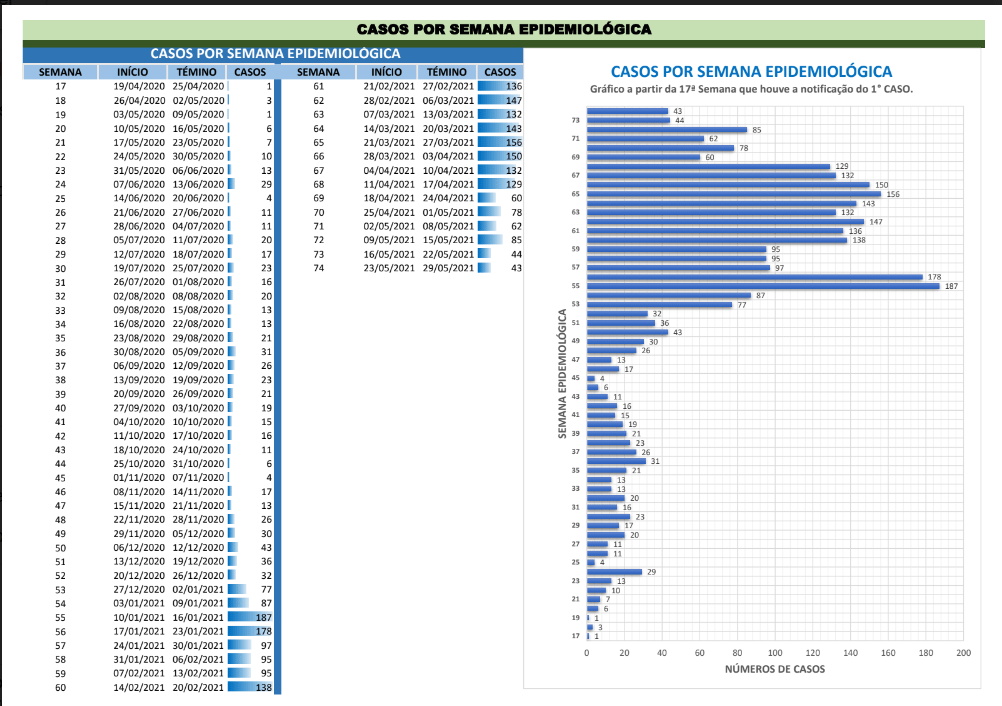Viewport: 1002px width, 706px height.
Task: Select the week 17 number cell in the table
Action: [x=60, y=87]
